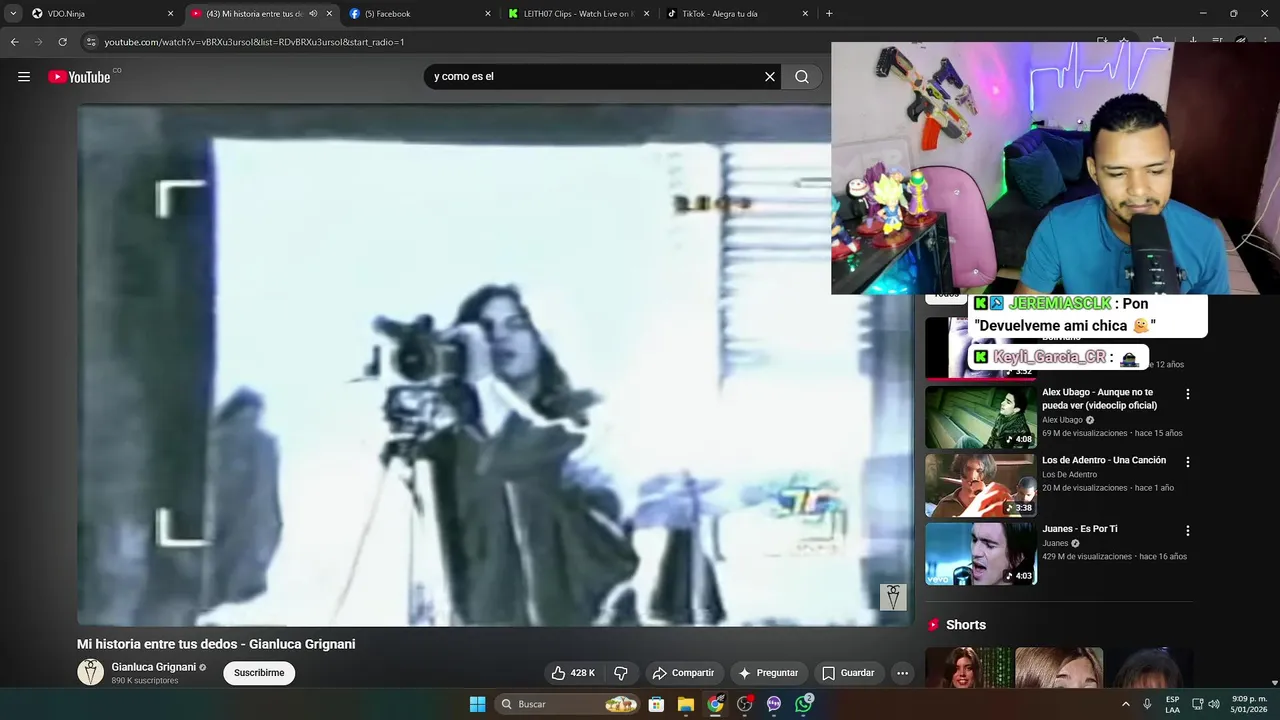Save video with Guardar button
Image resolution: width=1280 pixels, height=720 pixels.
[848, 673]
